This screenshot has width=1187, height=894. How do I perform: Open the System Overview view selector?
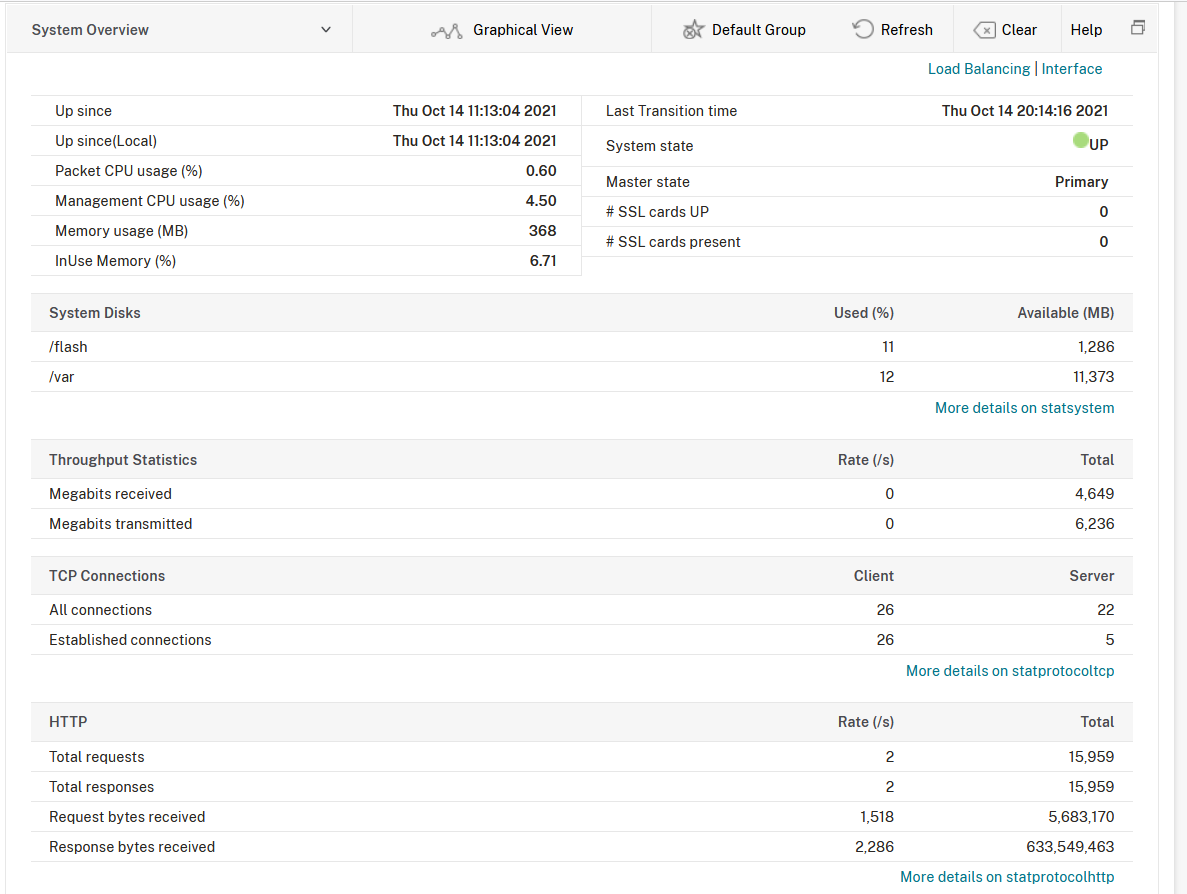180,30
